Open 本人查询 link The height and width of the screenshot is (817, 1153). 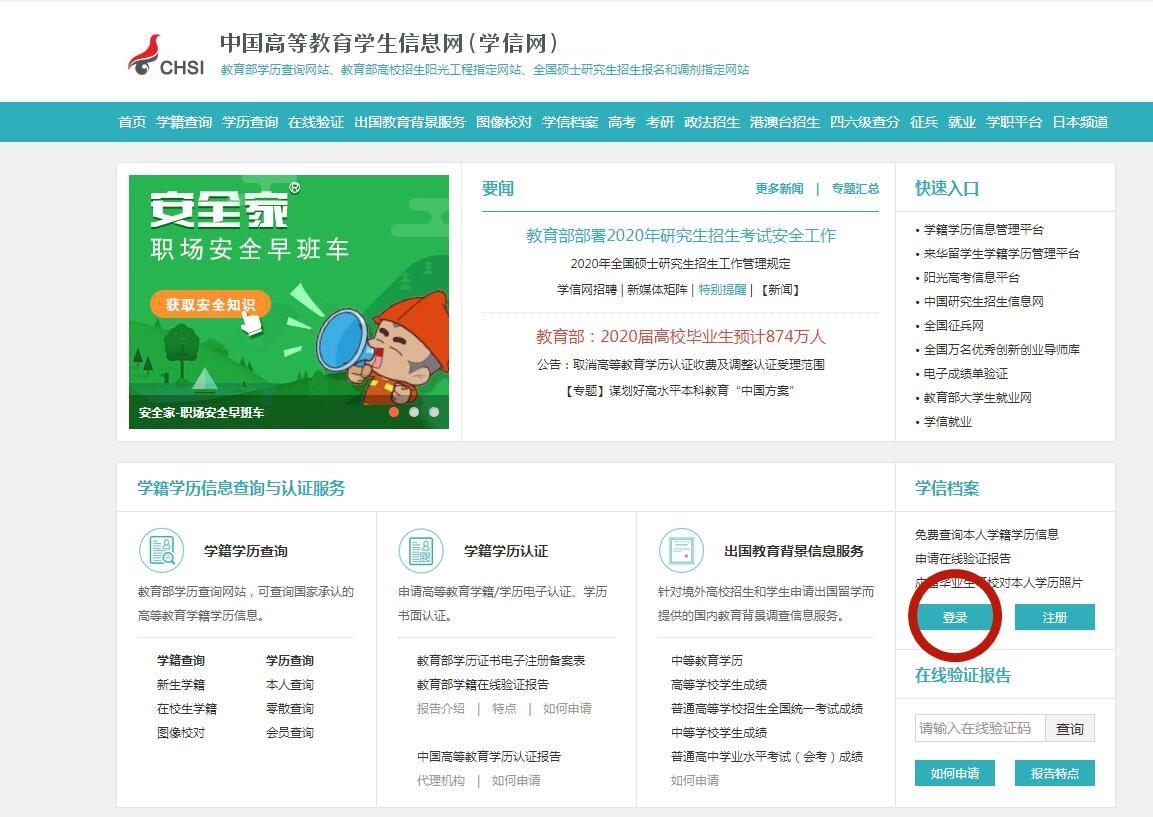click(290, 685)
